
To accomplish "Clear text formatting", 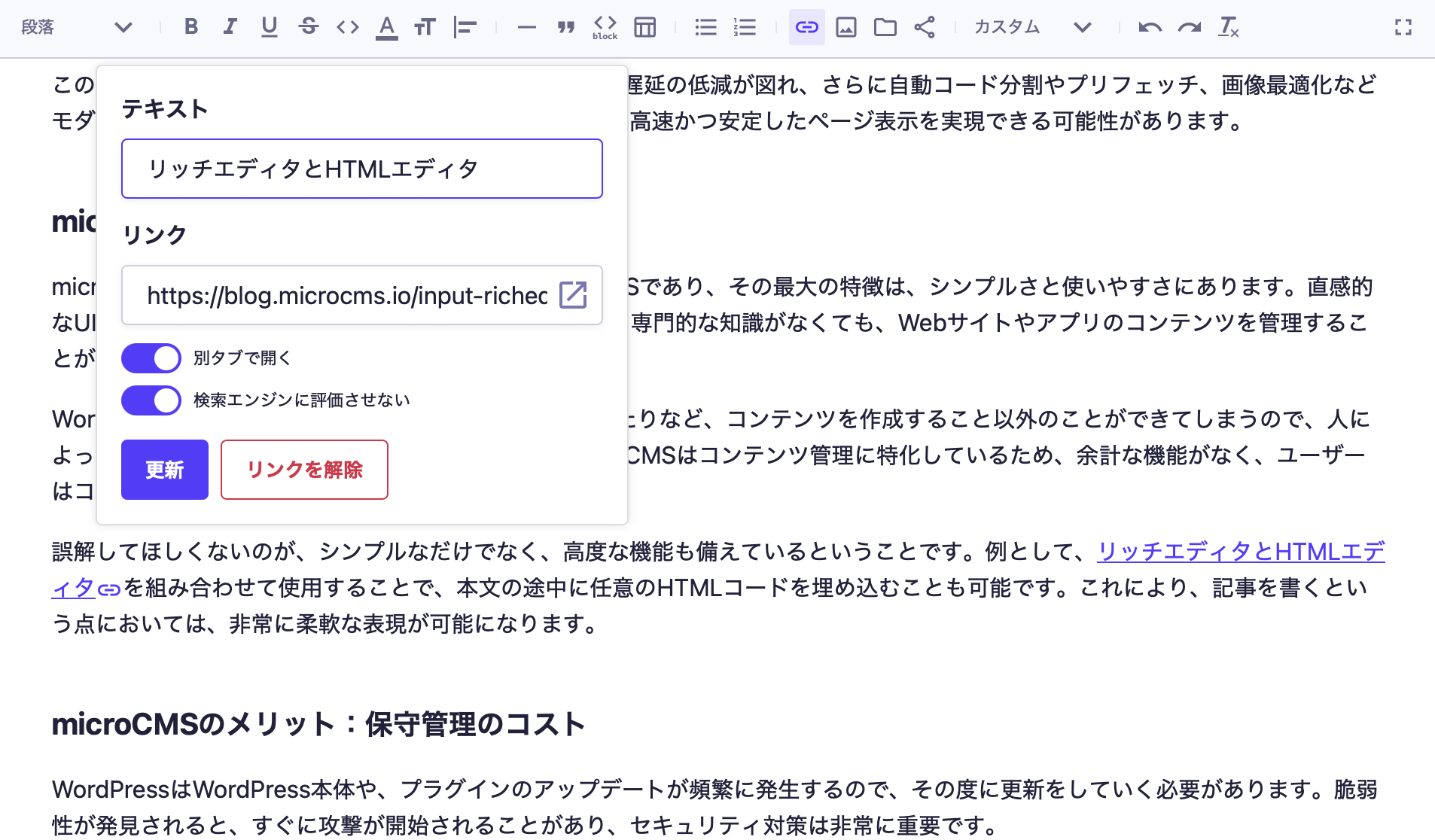I will pyautogui.click(x=1229, y=27).
